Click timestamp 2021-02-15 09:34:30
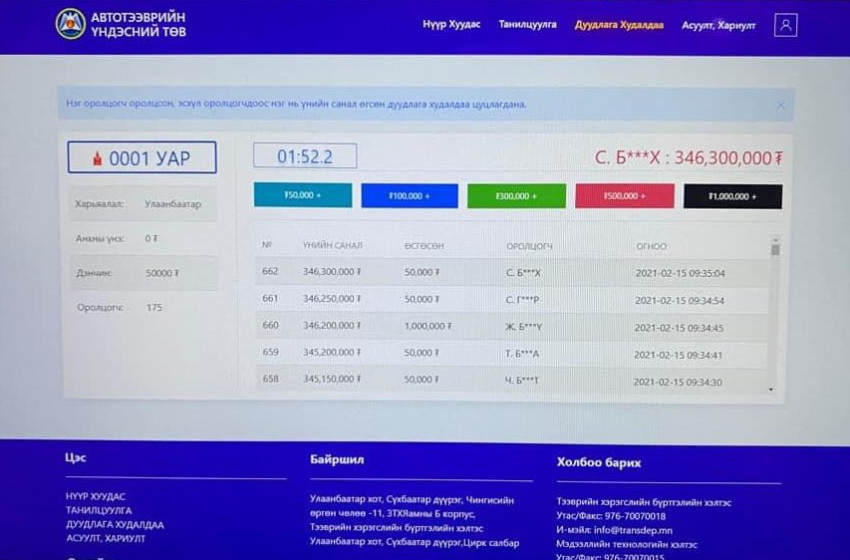Viewport: 850px width, 560px height. tap(678, 382)
